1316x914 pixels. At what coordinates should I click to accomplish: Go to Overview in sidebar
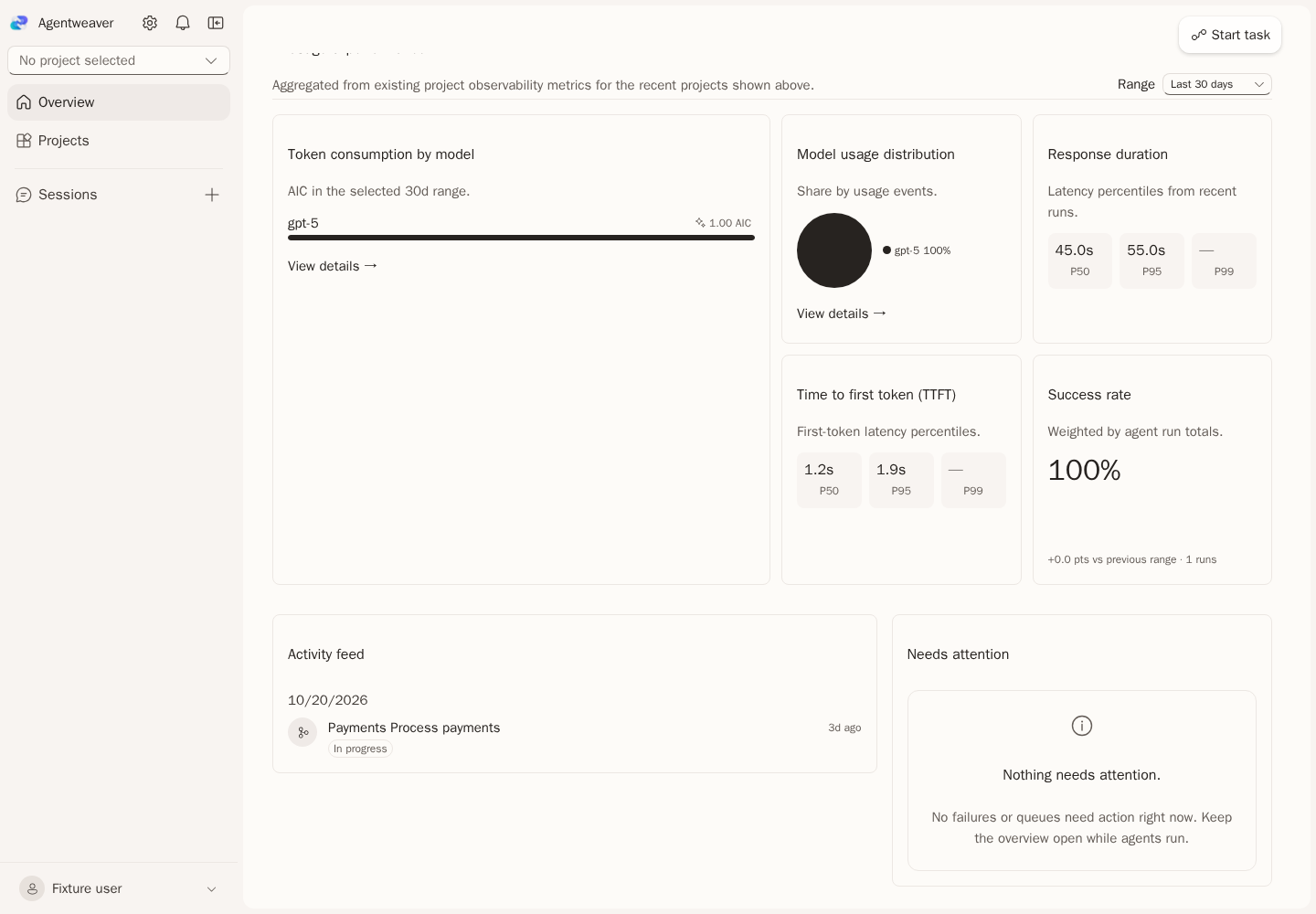(x=119, y=102)
